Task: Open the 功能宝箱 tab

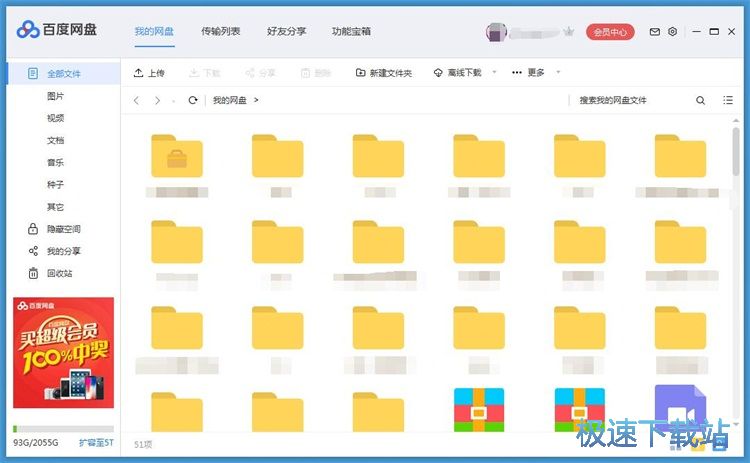Action: (x=352, y=32)
